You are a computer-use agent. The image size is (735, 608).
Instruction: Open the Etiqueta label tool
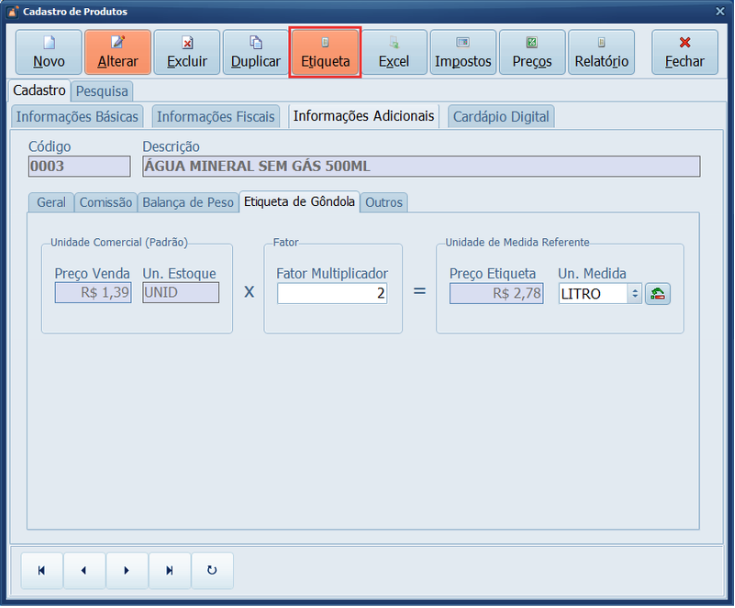click(x=325, y=52)
